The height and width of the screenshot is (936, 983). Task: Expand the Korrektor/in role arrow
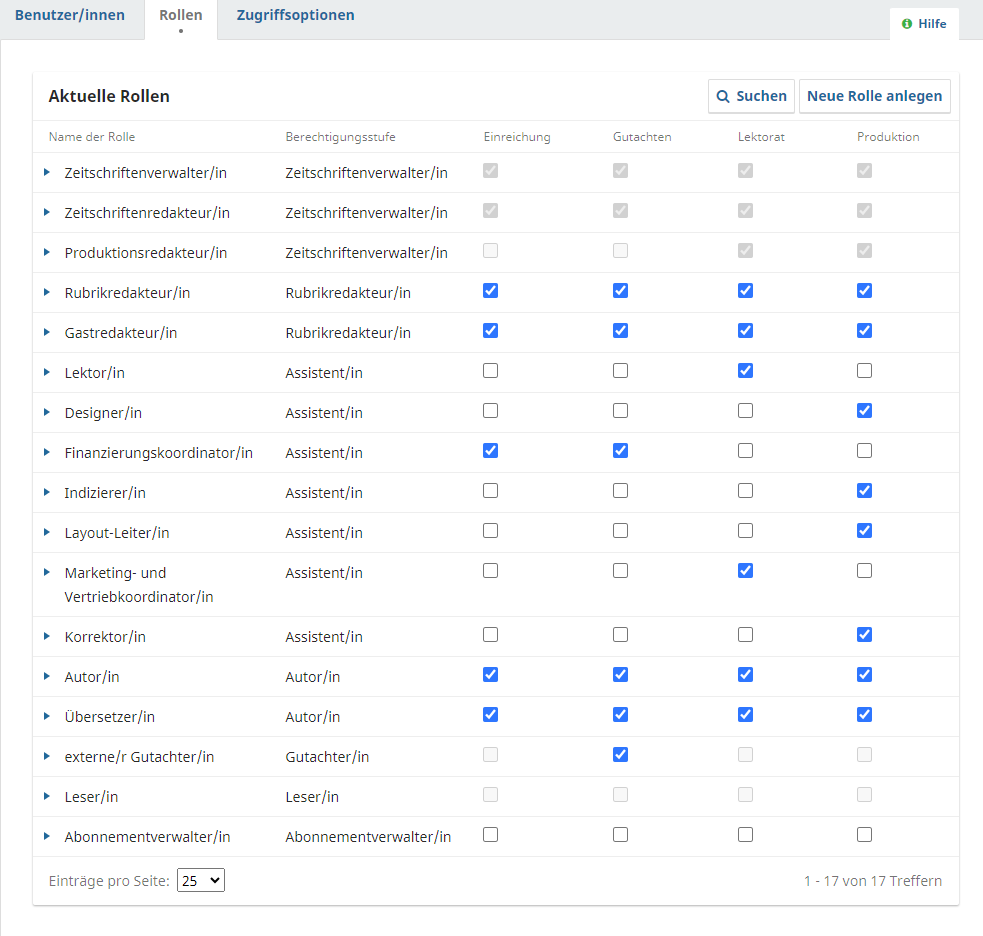[47, 636]
